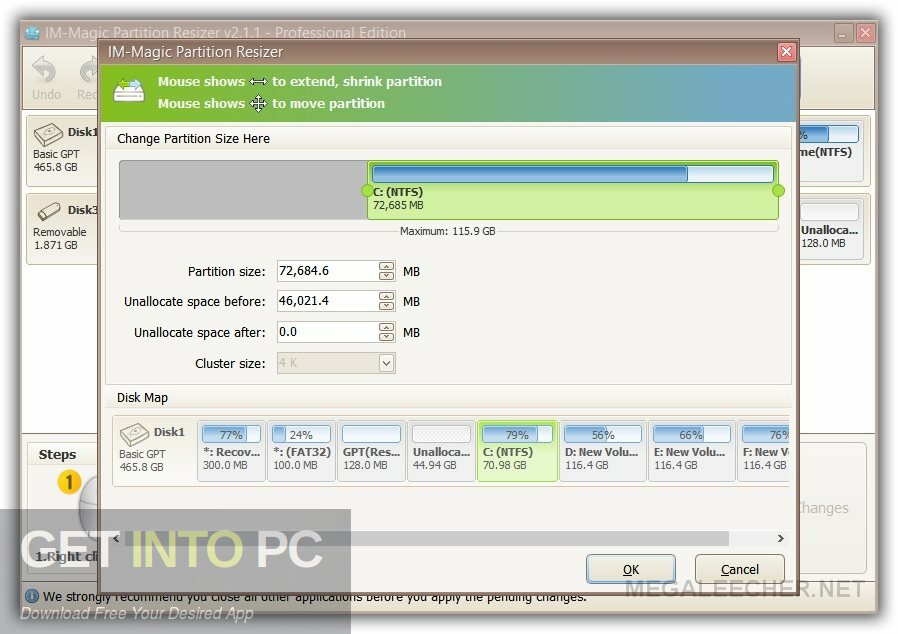Click the Maximum: 115.9 GB label
Viewport: 898px width, 634px height.
(447, 231)
